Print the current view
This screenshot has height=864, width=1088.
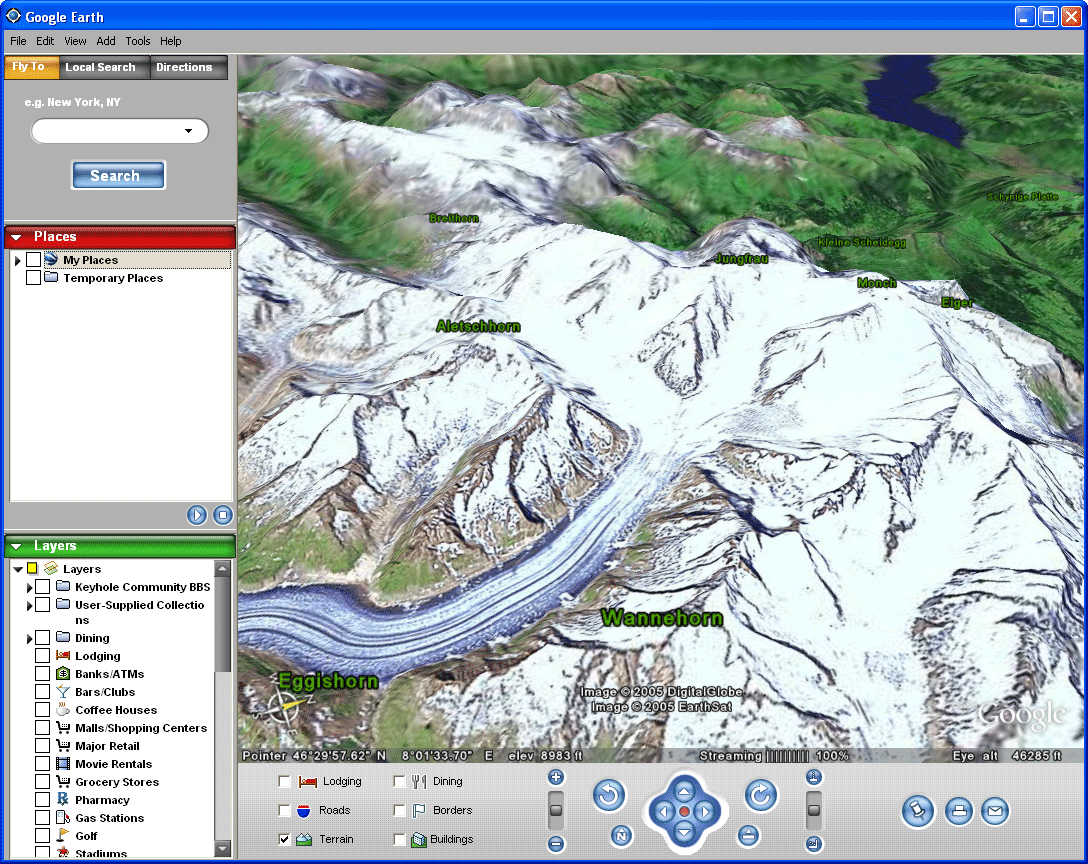click(x=958, y=811)
